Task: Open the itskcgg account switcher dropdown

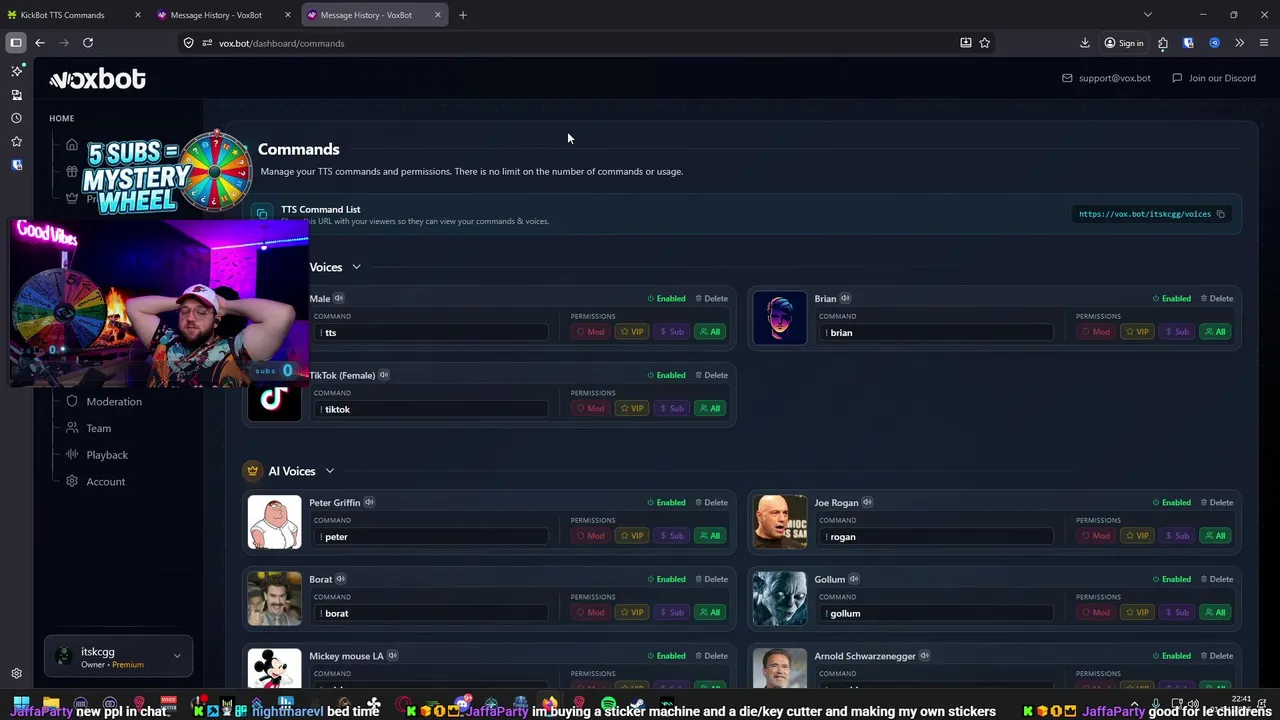Action: pos(118,657)
